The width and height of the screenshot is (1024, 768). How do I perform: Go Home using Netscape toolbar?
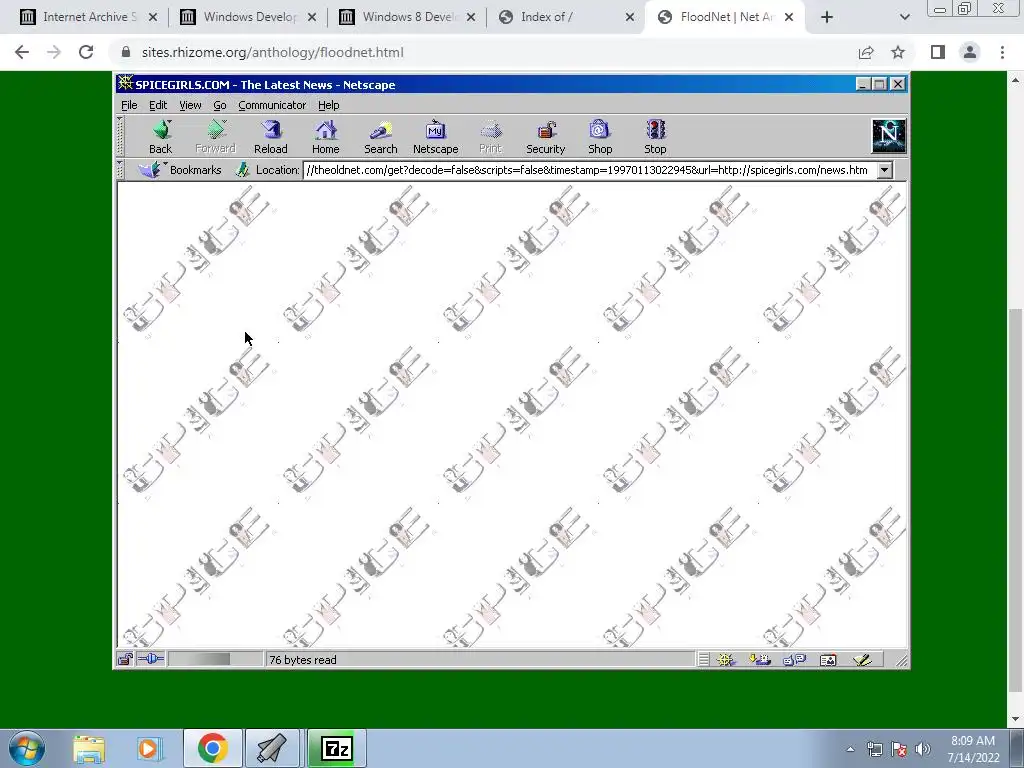(325, 136)
